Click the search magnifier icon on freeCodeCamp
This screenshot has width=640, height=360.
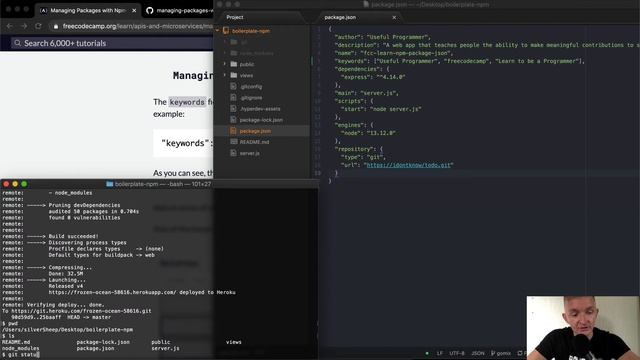[17, 43]
